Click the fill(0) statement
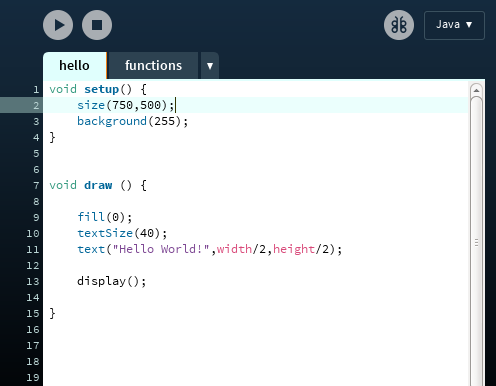Screen dimensions: 496x386 coord(105,217)
